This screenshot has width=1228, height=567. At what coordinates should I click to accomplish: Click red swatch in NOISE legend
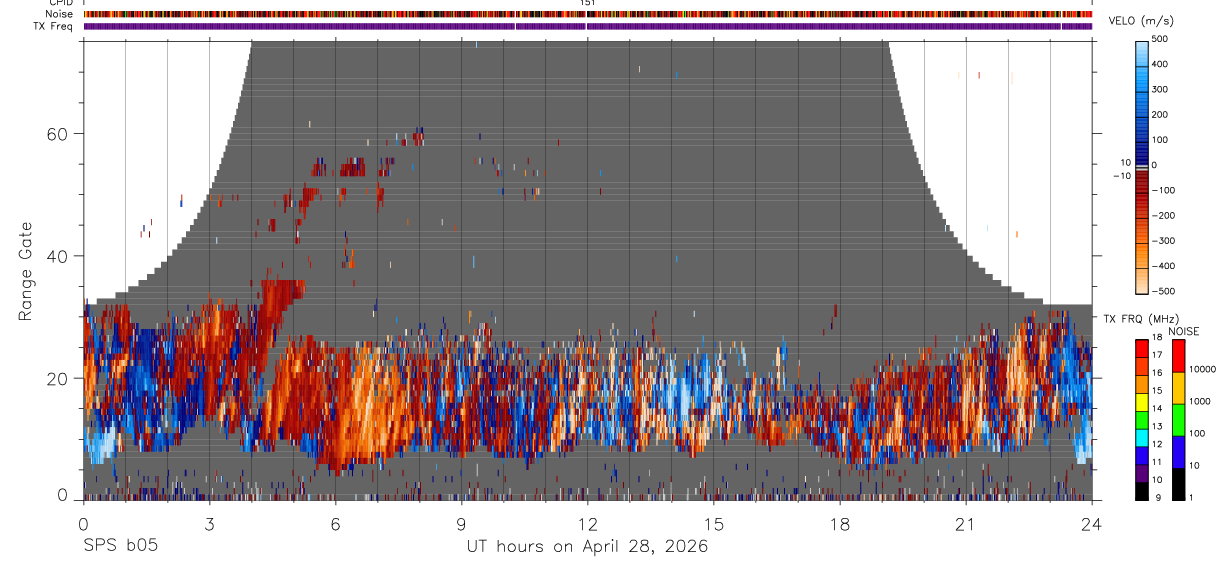click(1178, 356)
